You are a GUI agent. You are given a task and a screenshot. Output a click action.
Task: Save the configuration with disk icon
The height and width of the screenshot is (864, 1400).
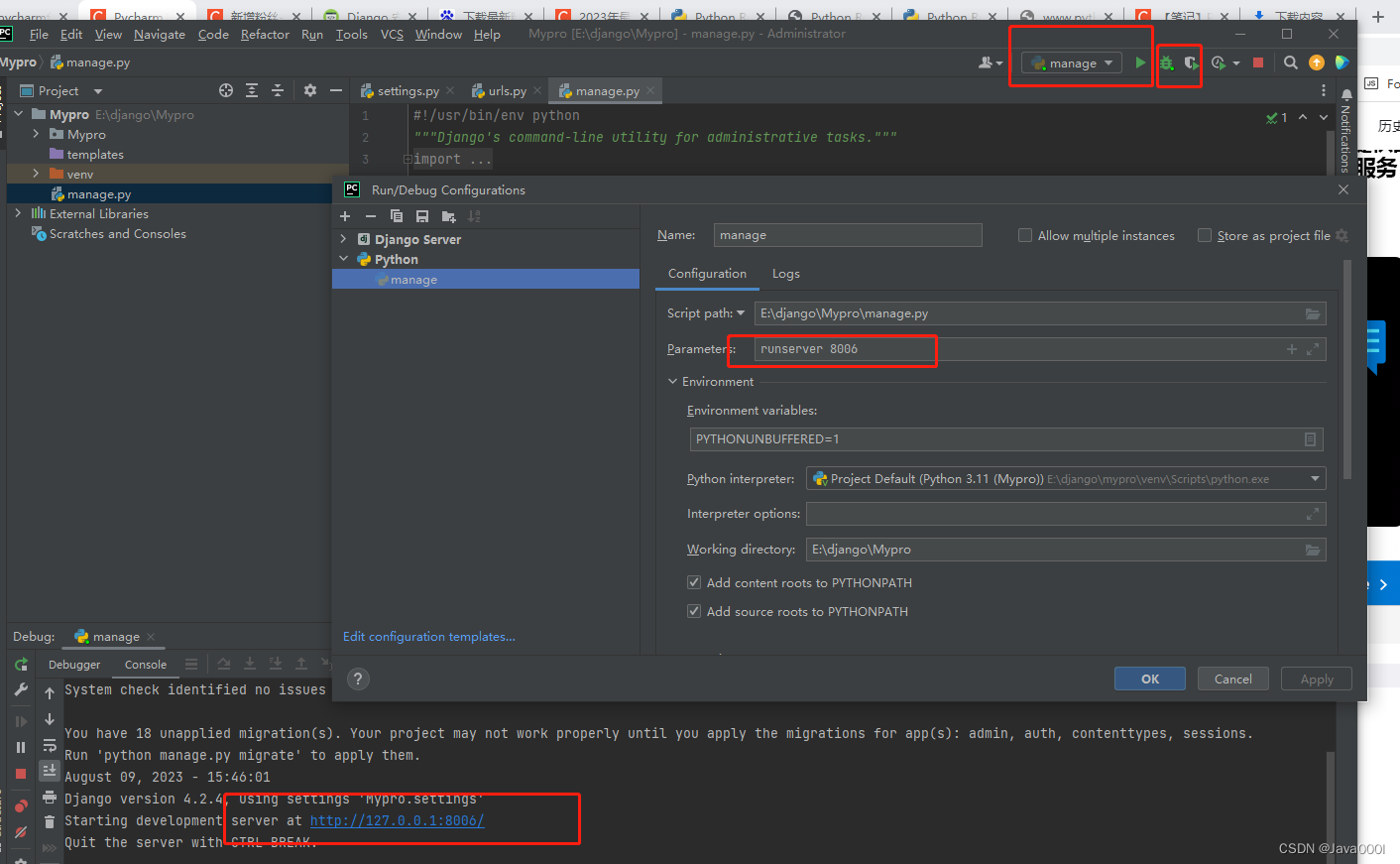422,216
